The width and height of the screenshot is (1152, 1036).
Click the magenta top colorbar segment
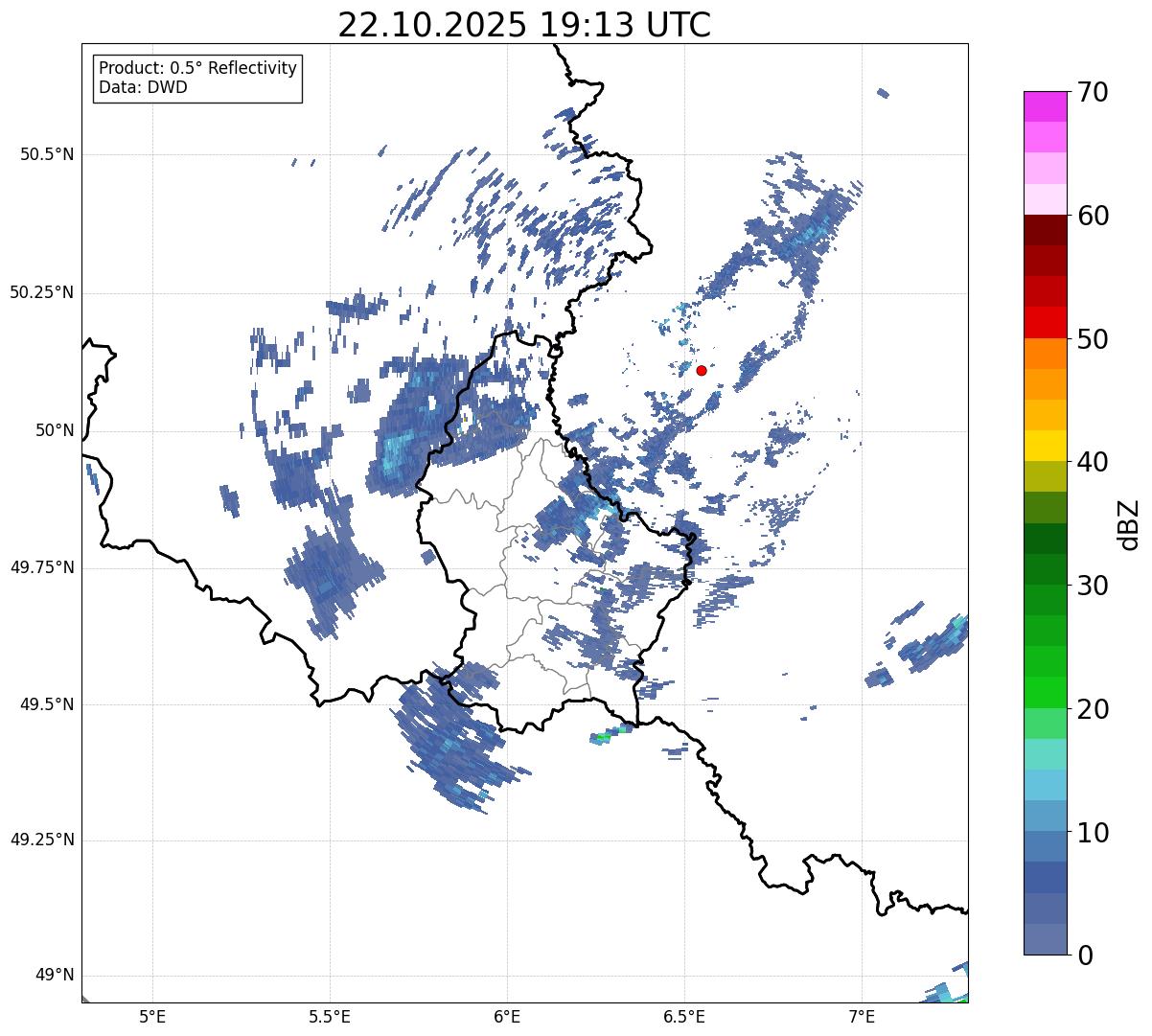click(1046, 106)
